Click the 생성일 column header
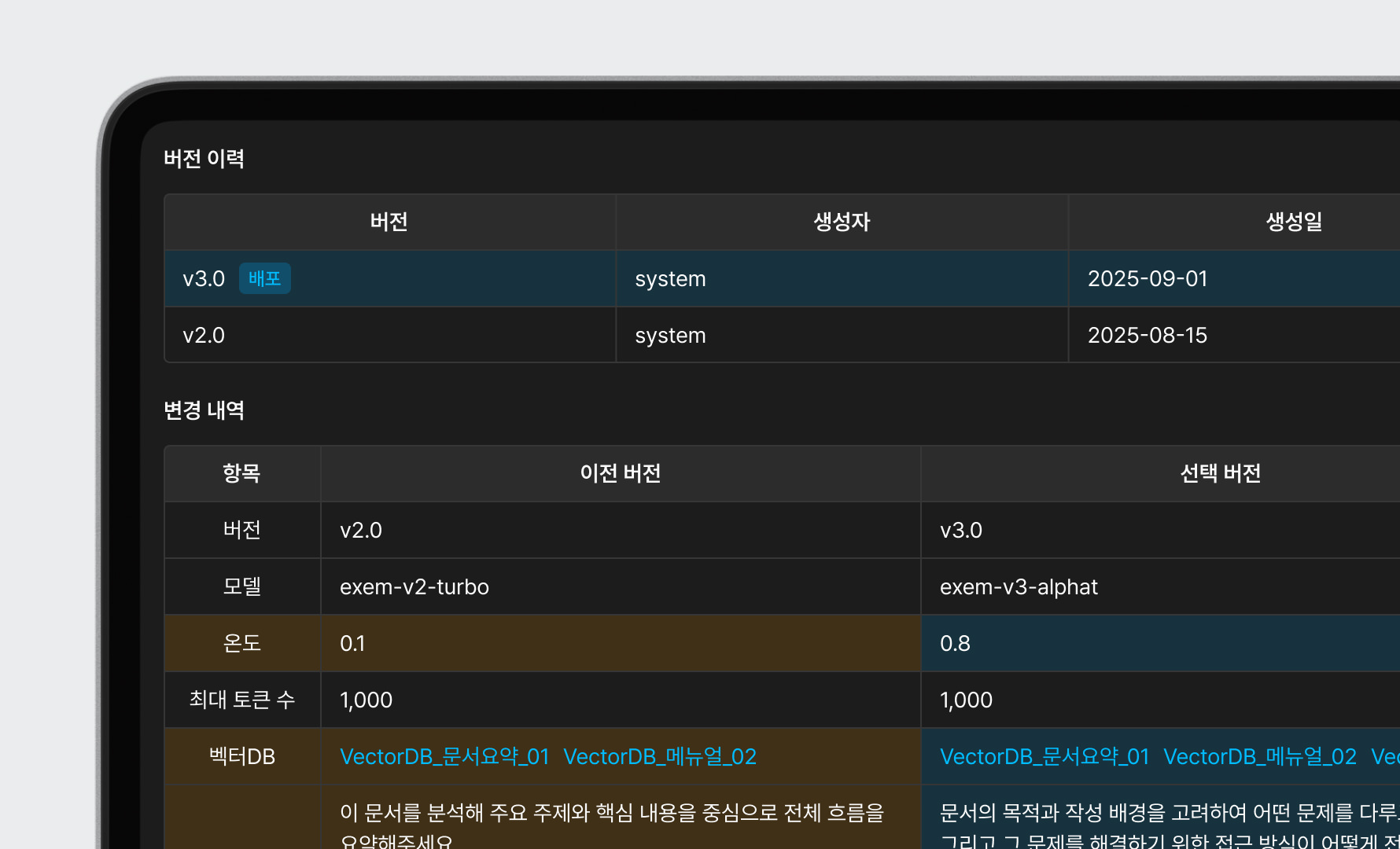 pyautogui.click(x=1293, y=222)
